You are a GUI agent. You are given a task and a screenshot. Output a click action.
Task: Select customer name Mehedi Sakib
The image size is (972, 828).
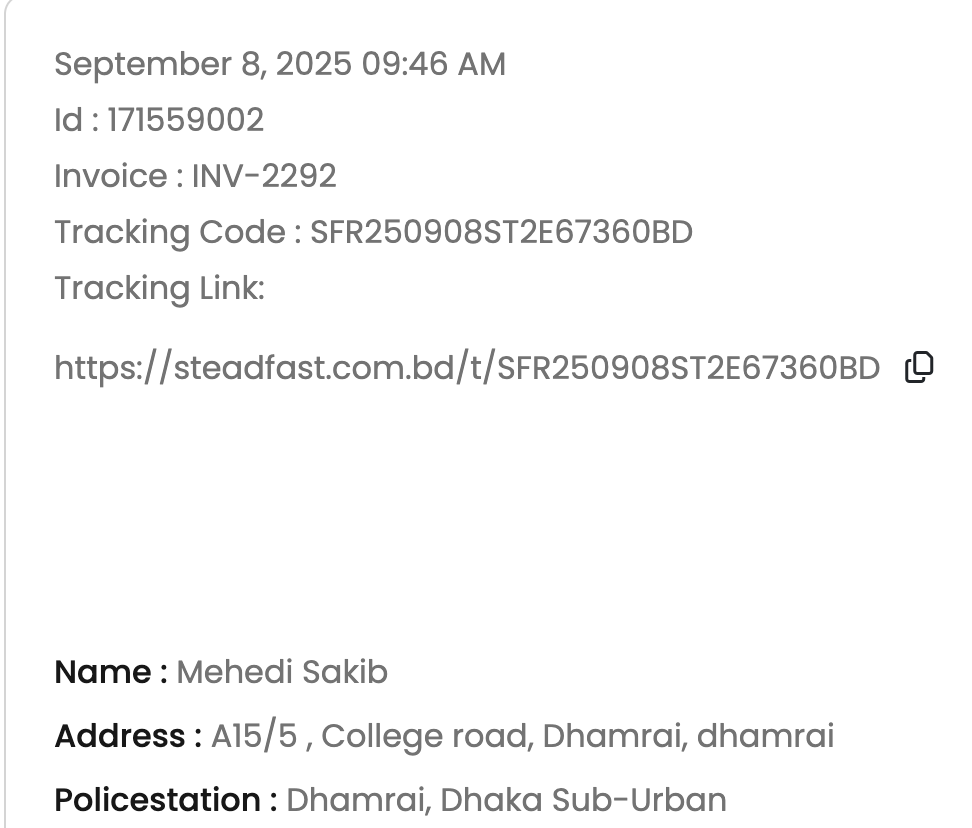(x=282, y=672)
